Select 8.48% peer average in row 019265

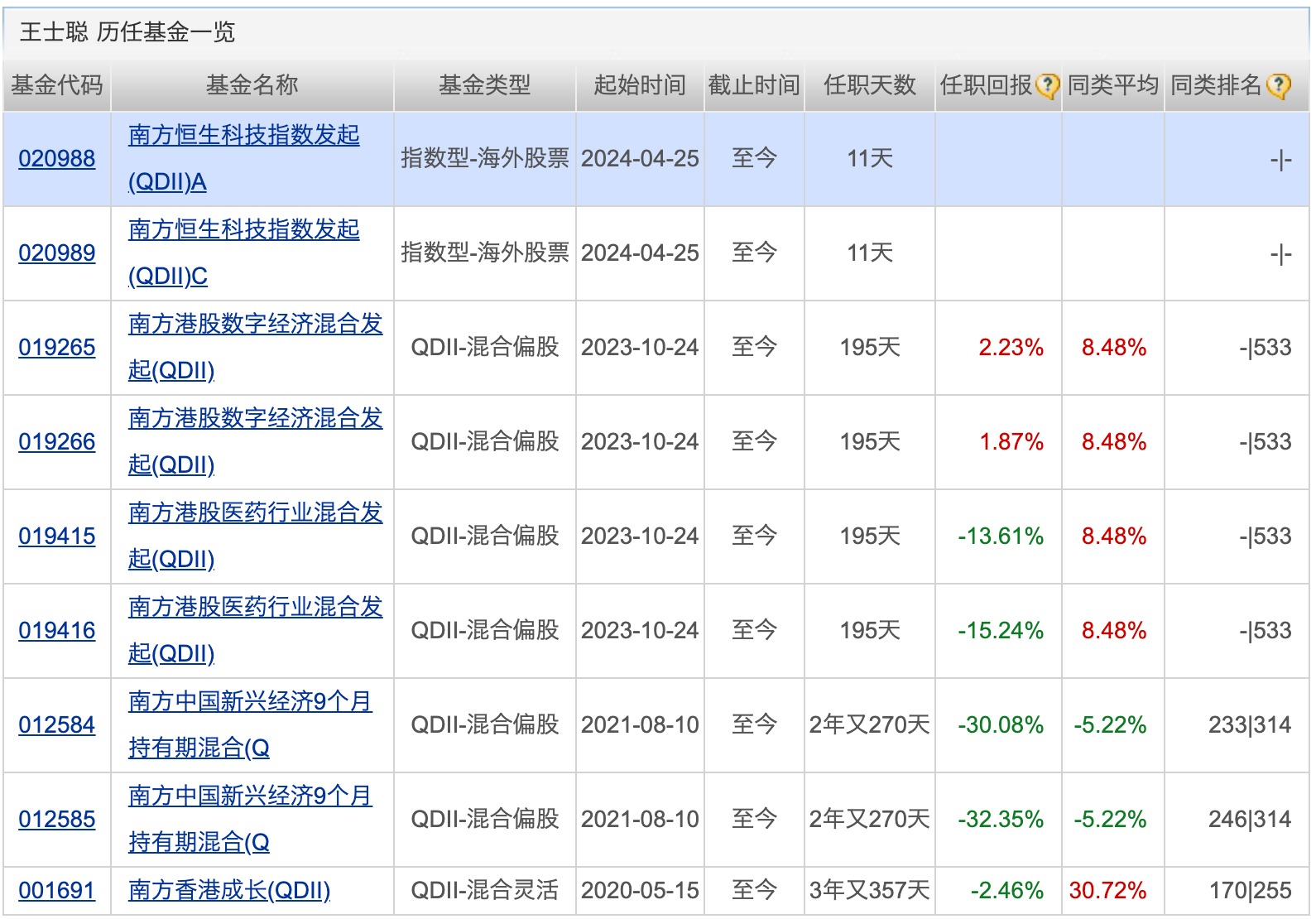coord(1114,348)
